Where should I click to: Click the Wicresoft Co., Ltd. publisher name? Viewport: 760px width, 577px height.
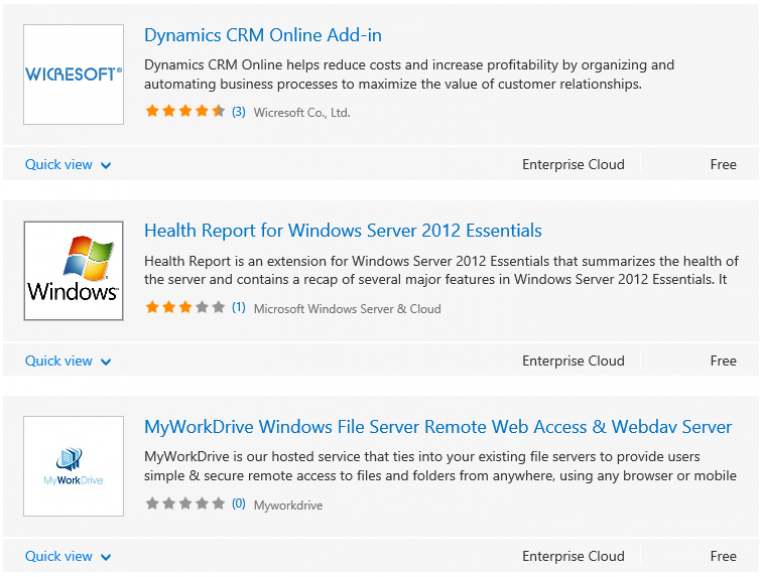click(x=301, y=112)
